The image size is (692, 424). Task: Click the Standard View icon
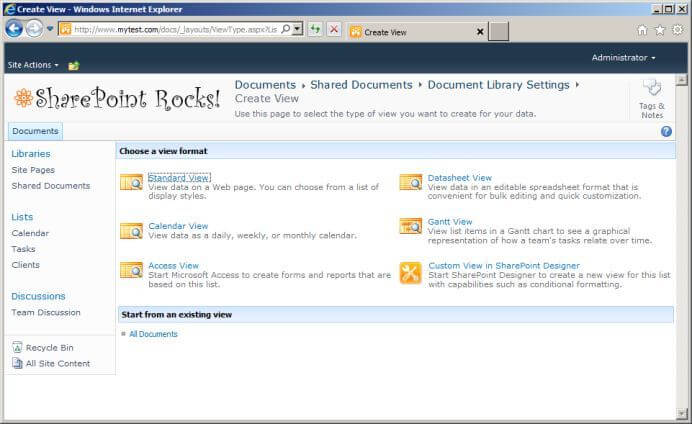[132, 182]
